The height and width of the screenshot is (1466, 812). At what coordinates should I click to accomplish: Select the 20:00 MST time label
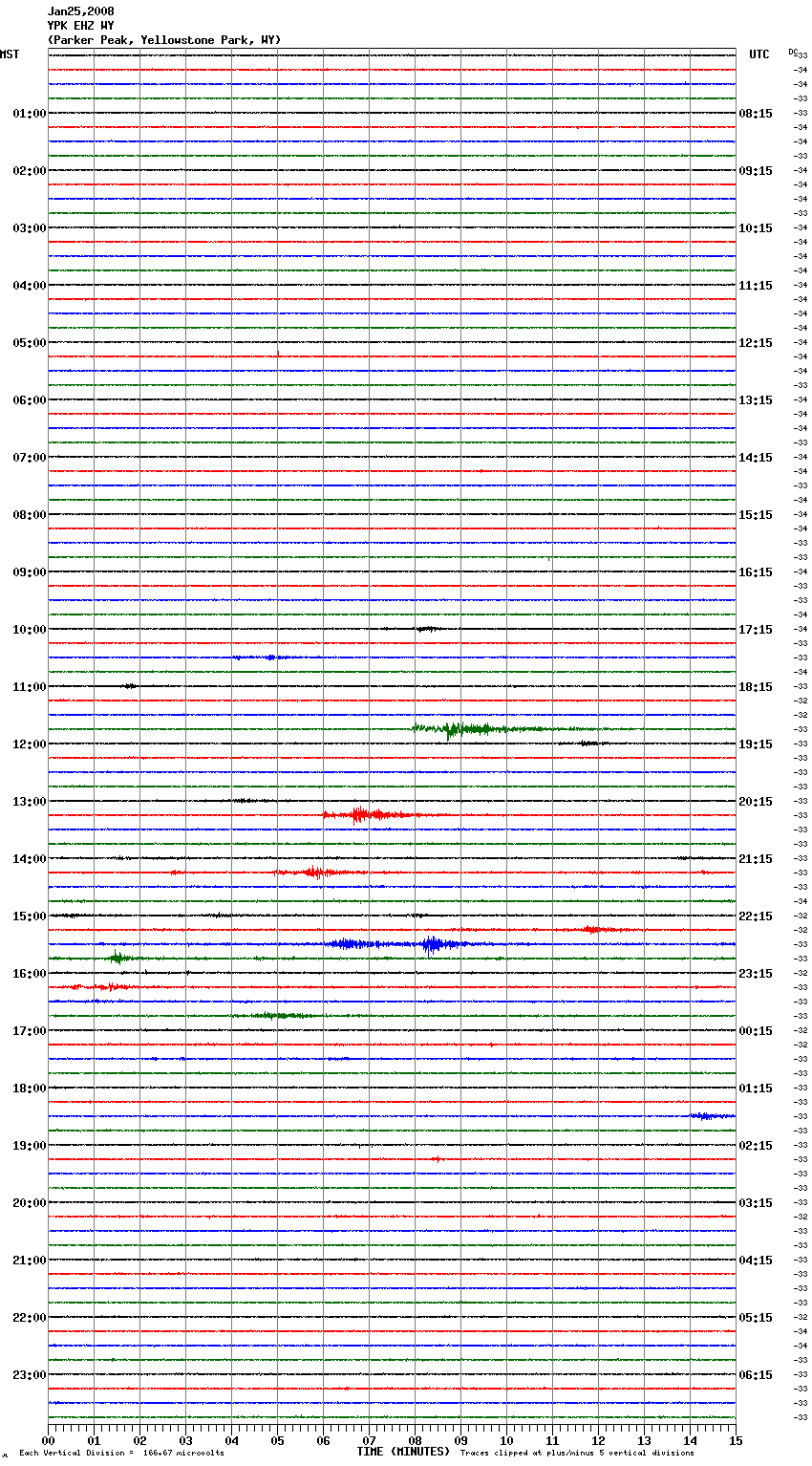(29, 1203)
